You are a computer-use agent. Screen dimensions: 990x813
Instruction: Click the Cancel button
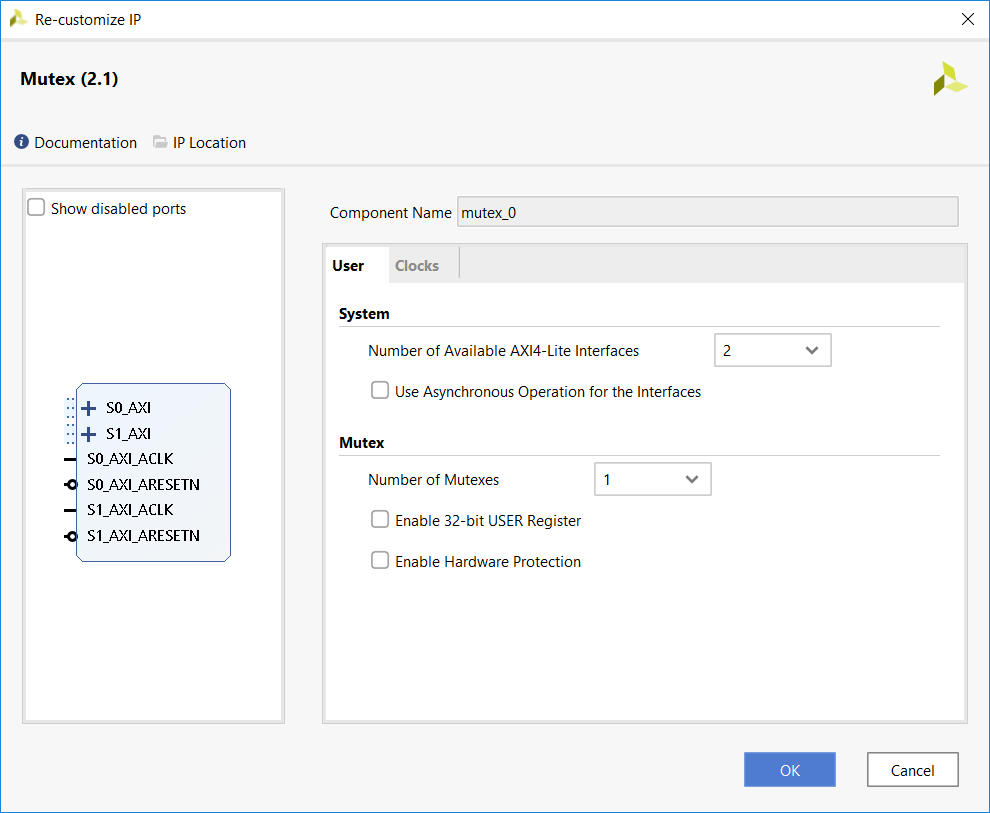912,770
